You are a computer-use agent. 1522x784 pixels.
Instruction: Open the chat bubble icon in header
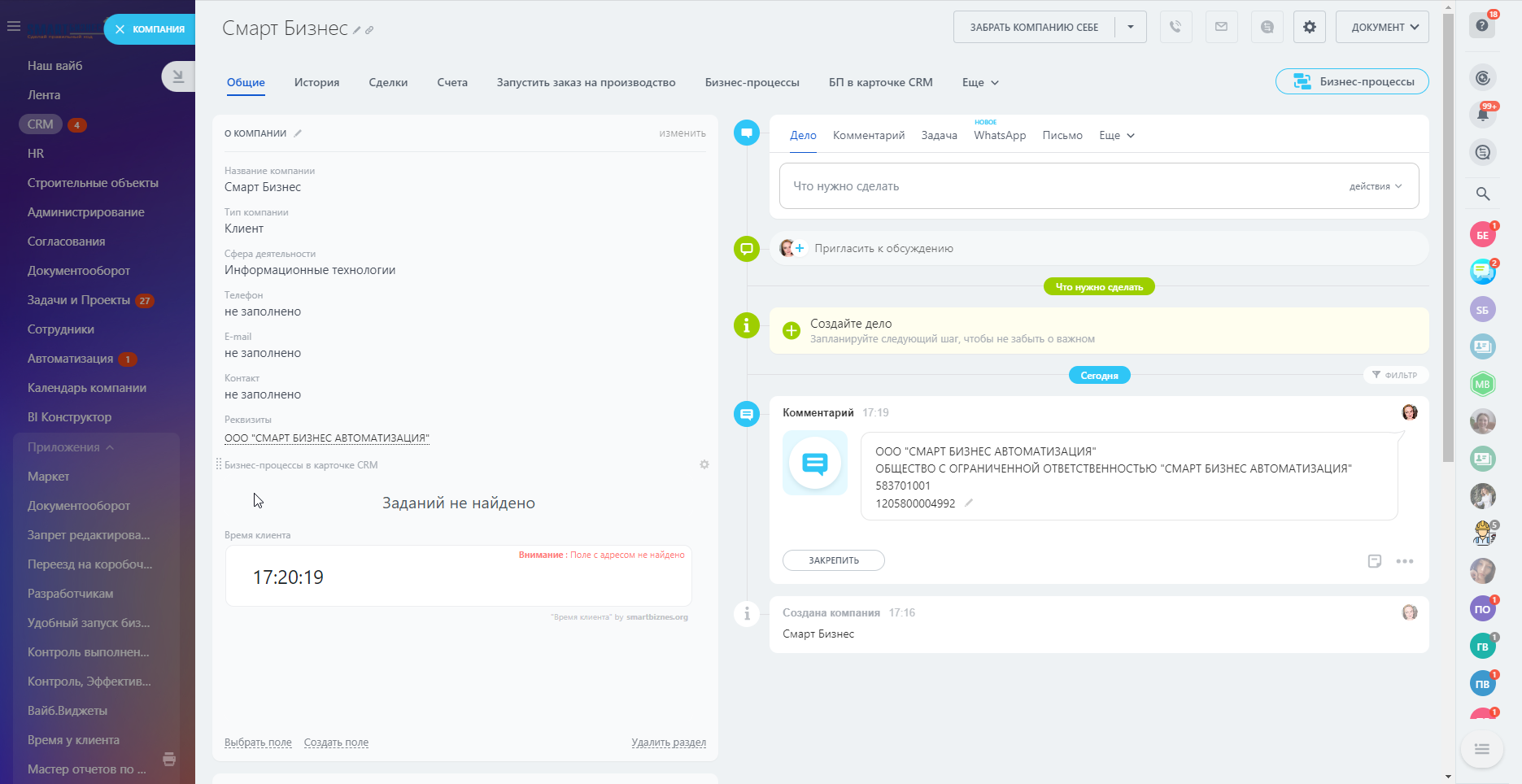[x=1267, y=27]
